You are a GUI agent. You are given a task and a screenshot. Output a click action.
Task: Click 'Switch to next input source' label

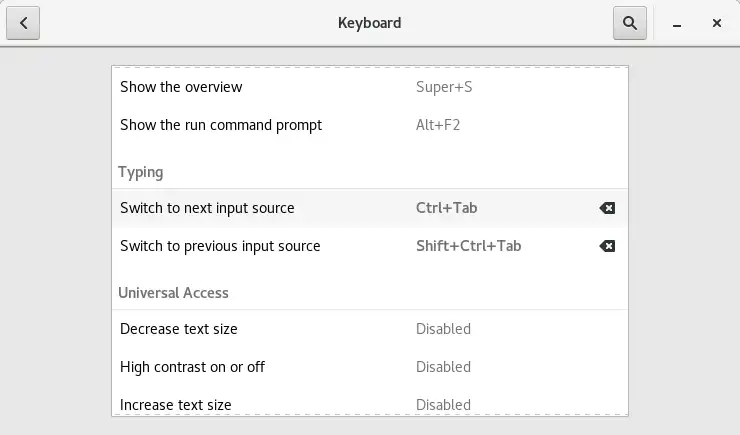coord(207,208)
